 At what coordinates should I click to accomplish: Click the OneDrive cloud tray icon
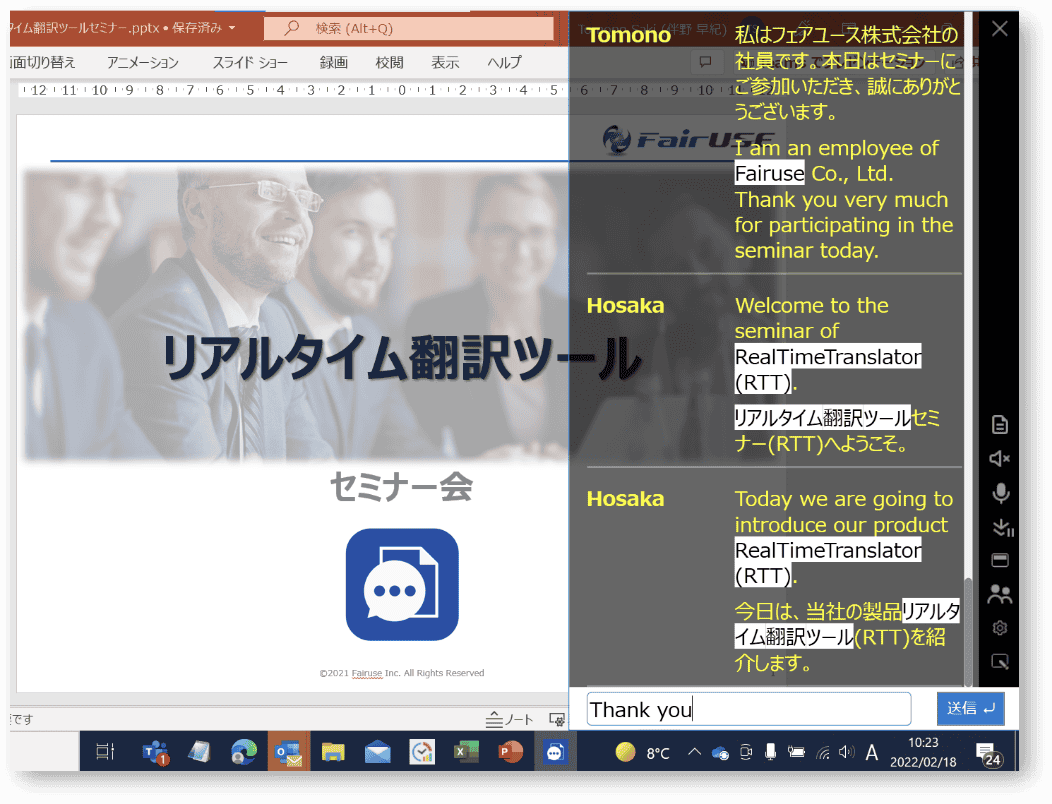[721, 753]
